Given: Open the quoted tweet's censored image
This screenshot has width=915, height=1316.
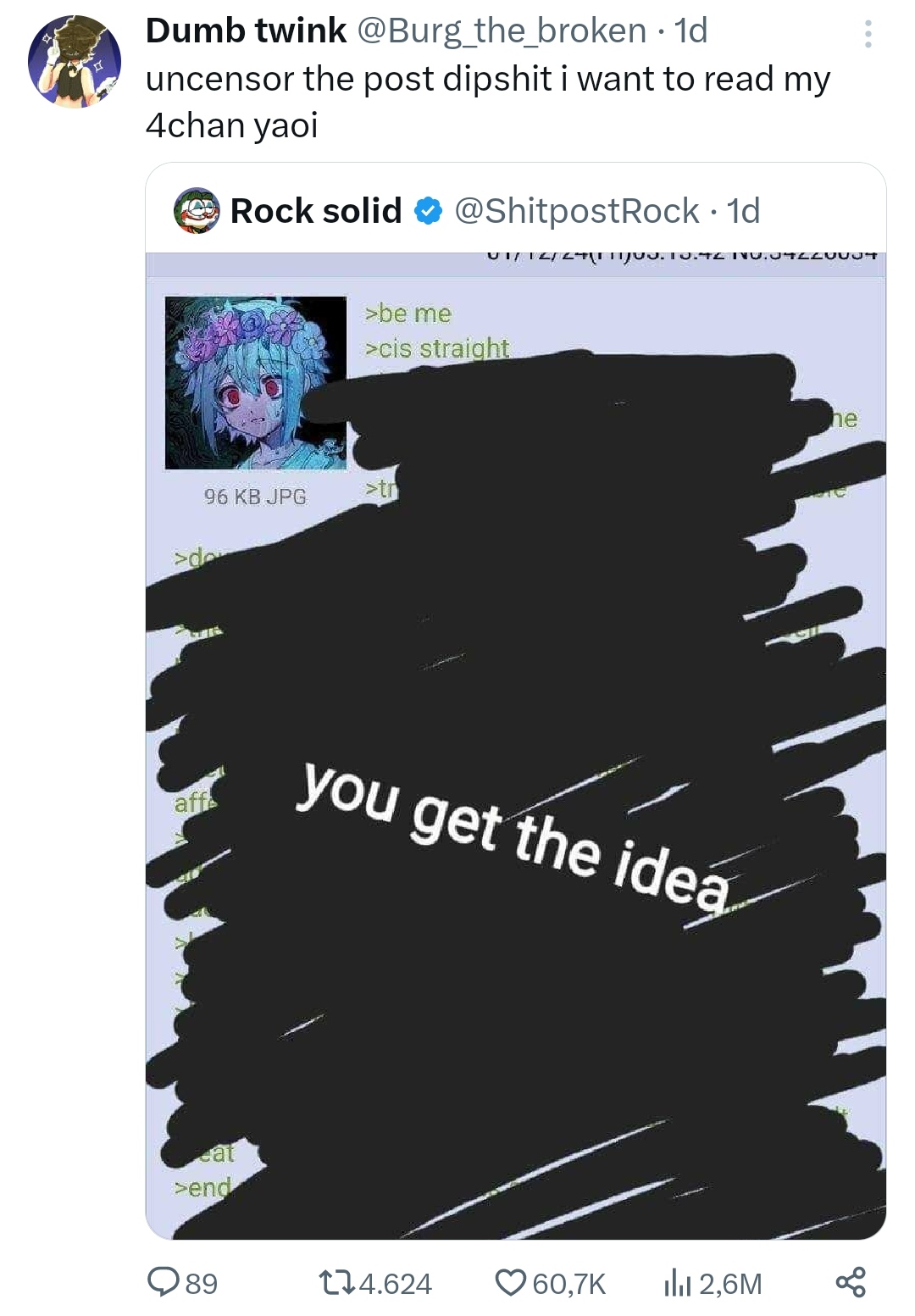Looking at the screenshot, I should click(516, 746).
